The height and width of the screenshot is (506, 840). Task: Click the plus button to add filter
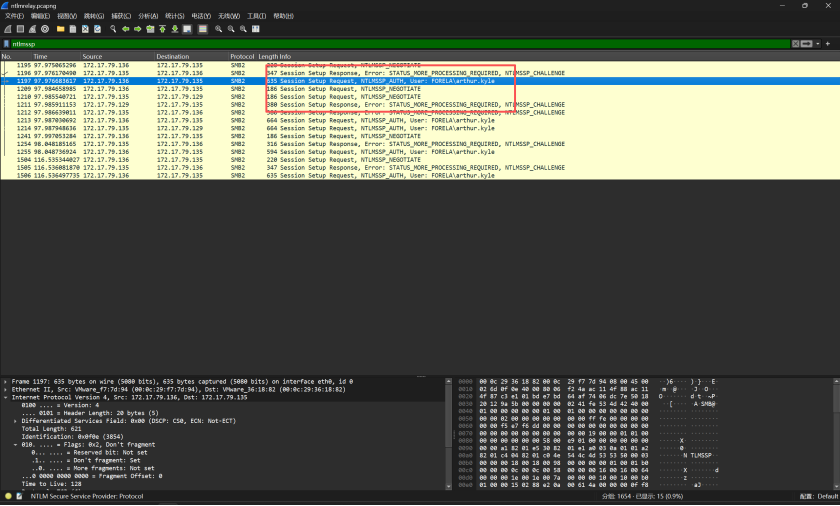tap(827, 44)
